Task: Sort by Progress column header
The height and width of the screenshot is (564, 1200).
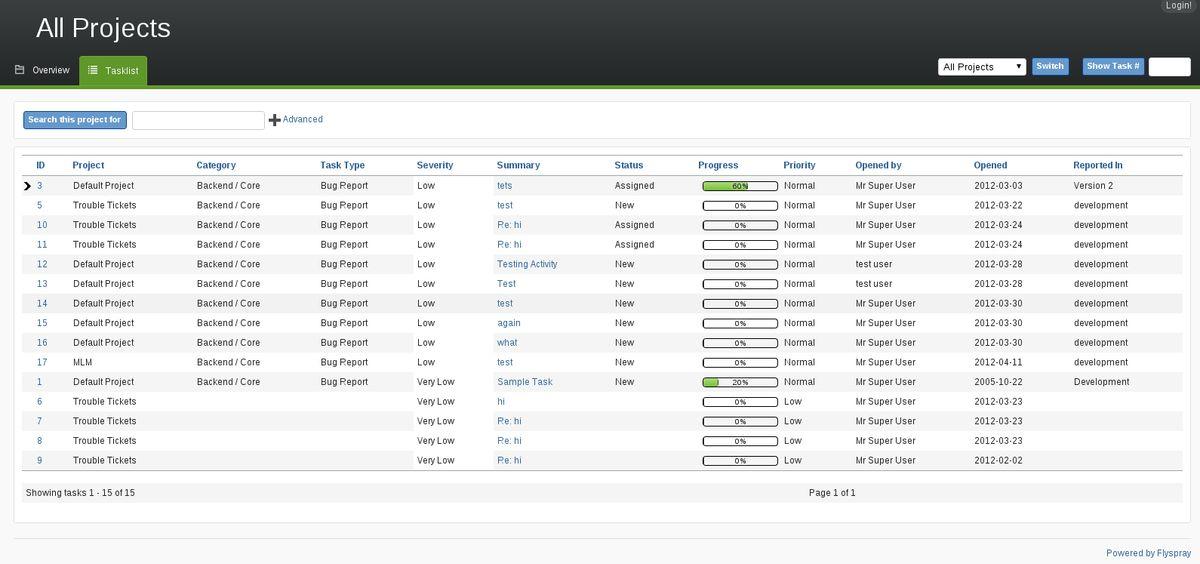Action: pyautogui.click(x=718, y=165)
